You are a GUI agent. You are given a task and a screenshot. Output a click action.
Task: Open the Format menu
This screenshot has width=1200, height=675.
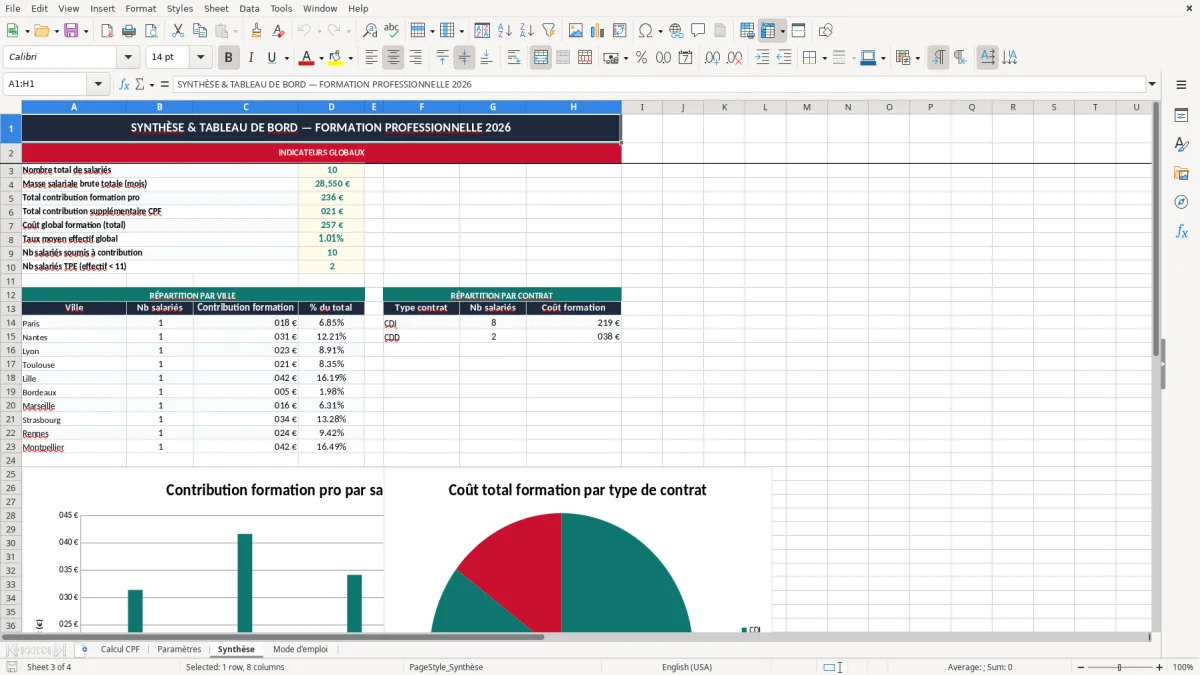[x=140, y=8]
